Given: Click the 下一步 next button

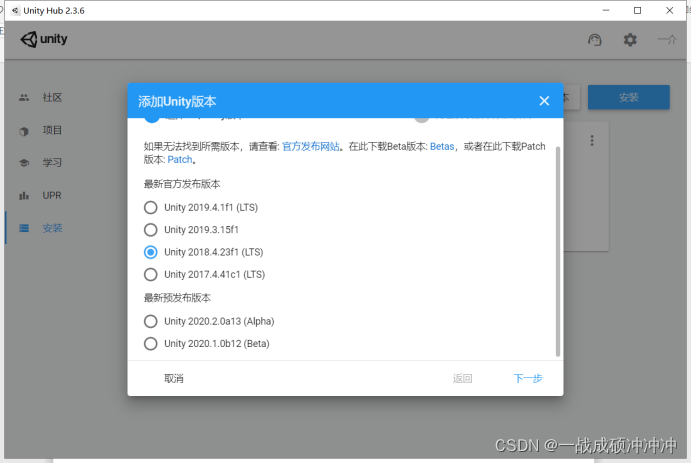Looking at the screenshot, I should pyautogui.click(x=528, y=379).
